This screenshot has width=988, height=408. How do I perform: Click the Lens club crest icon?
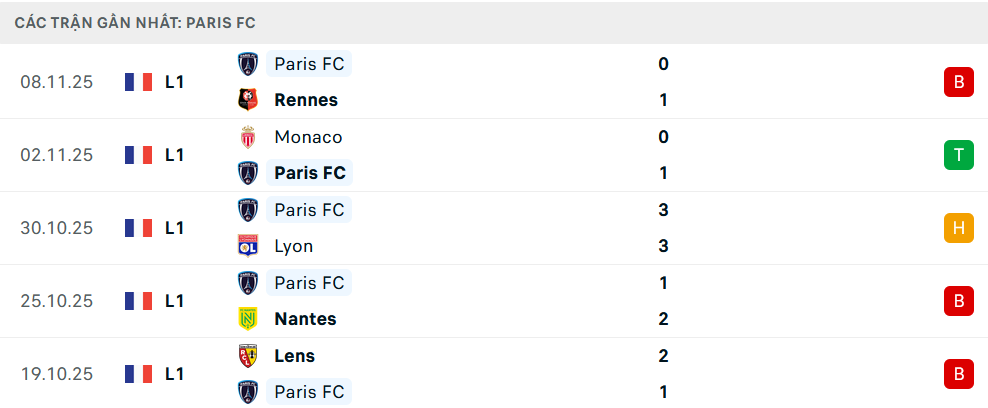click(x=247, y=356)
